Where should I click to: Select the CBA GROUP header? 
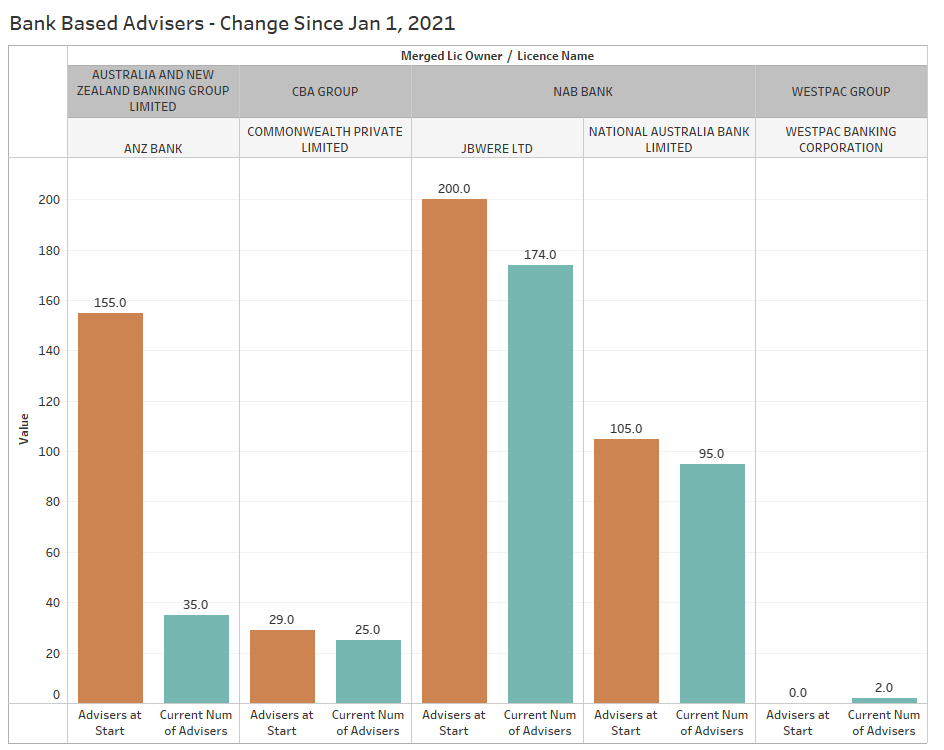point(325,91)
